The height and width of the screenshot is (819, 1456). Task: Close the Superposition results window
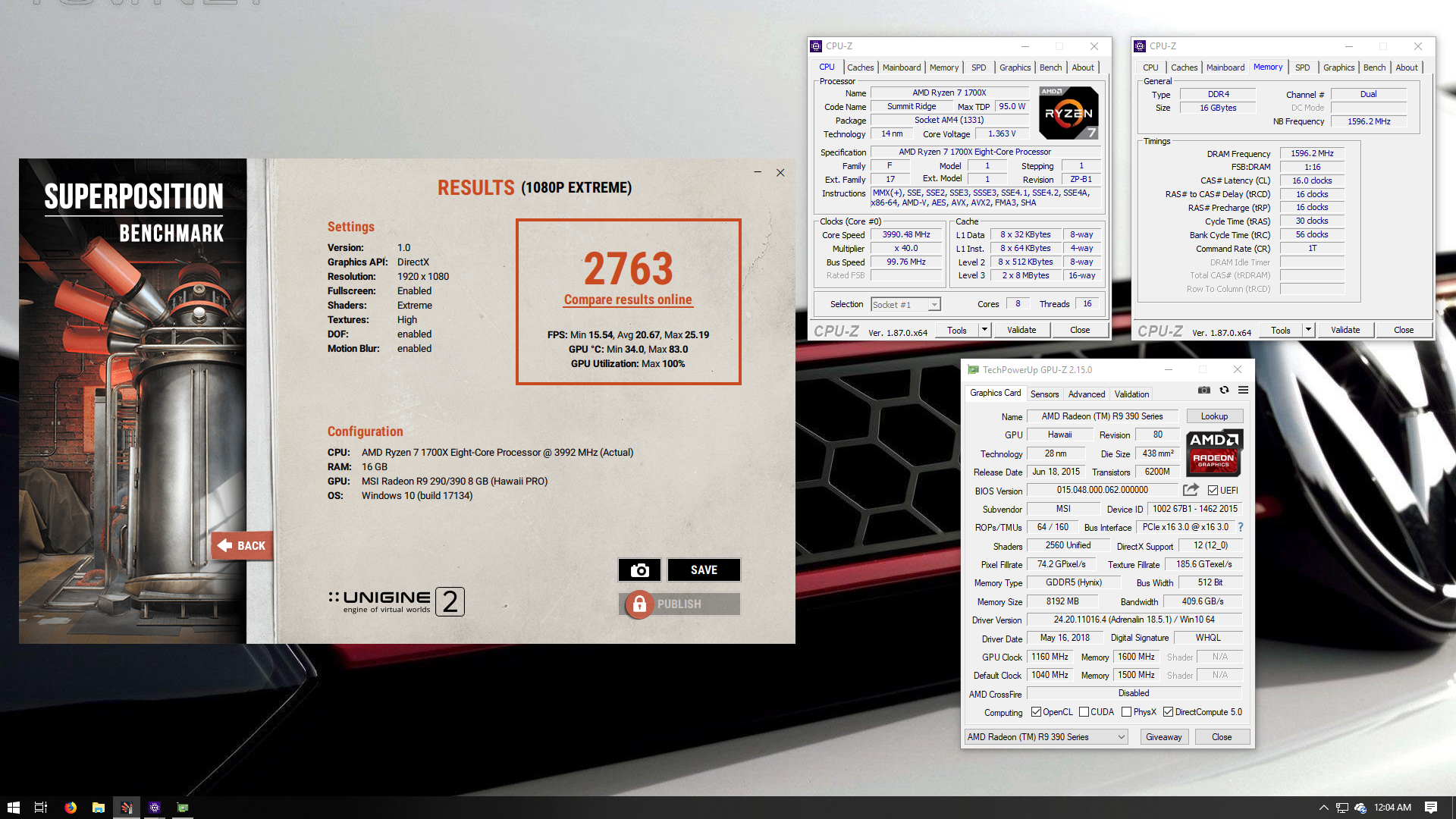pos(780,173)
